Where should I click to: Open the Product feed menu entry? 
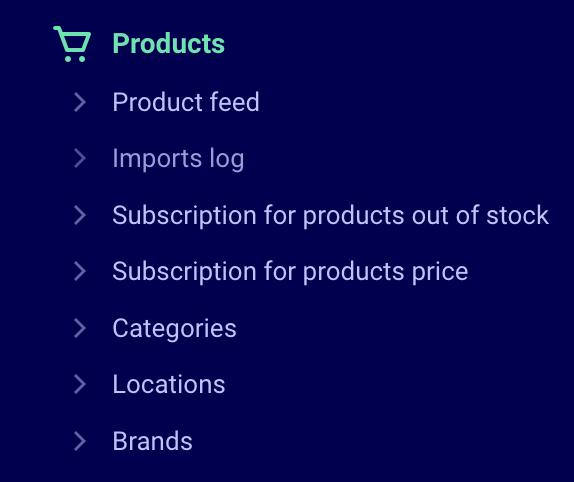pos(186,102)
